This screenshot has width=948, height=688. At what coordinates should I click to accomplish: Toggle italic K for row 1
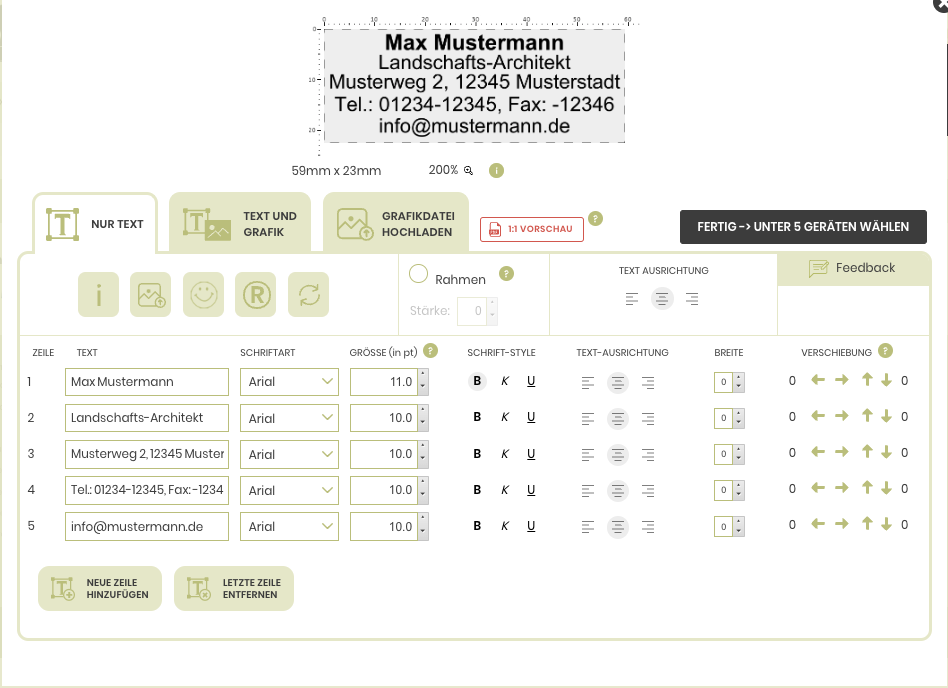(505, 381)
